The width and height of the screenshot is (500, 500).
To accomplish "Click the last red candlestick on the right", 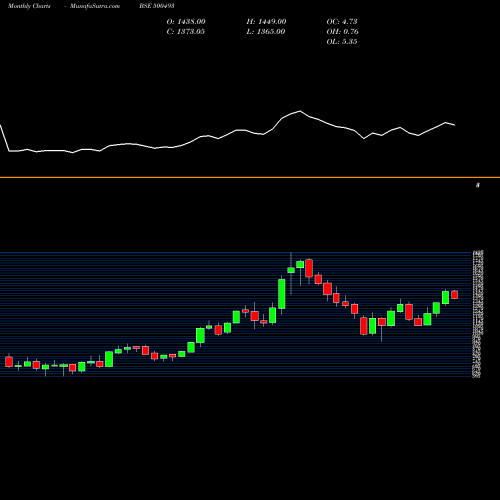I will [455, 295].
